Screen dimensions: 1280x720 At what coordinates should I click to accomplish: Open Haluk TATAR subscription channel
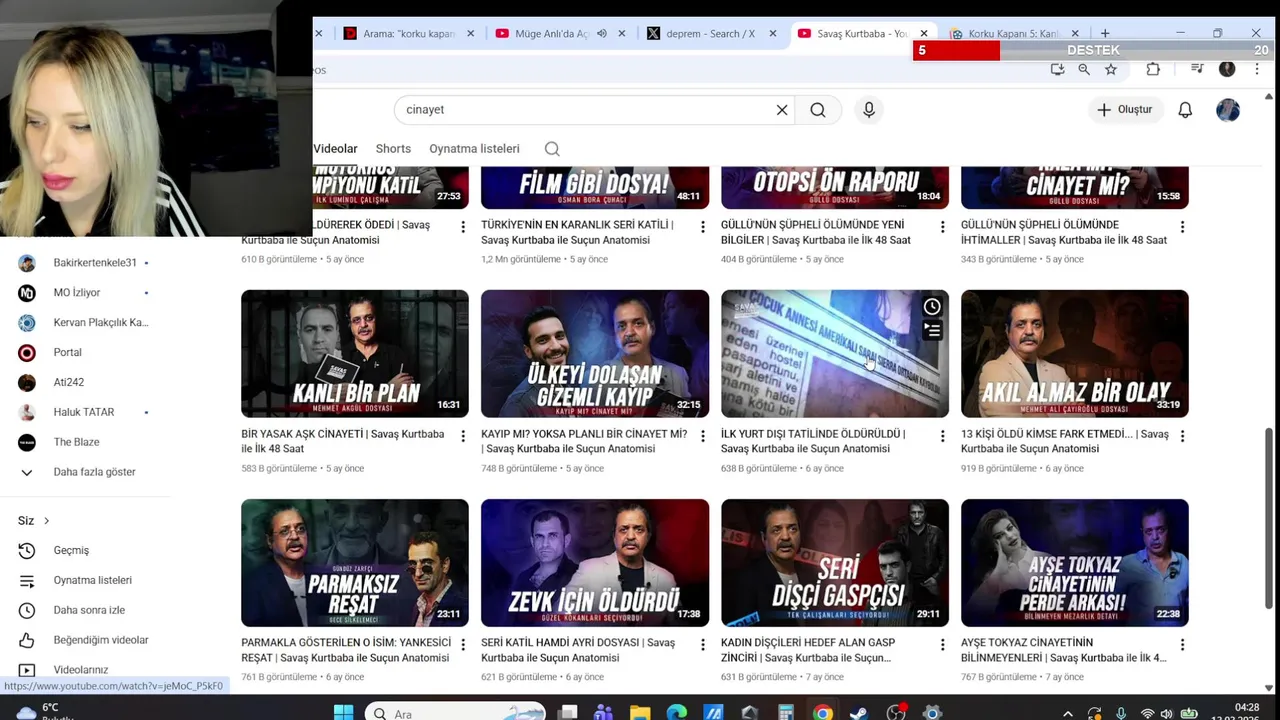pos(85,412)
